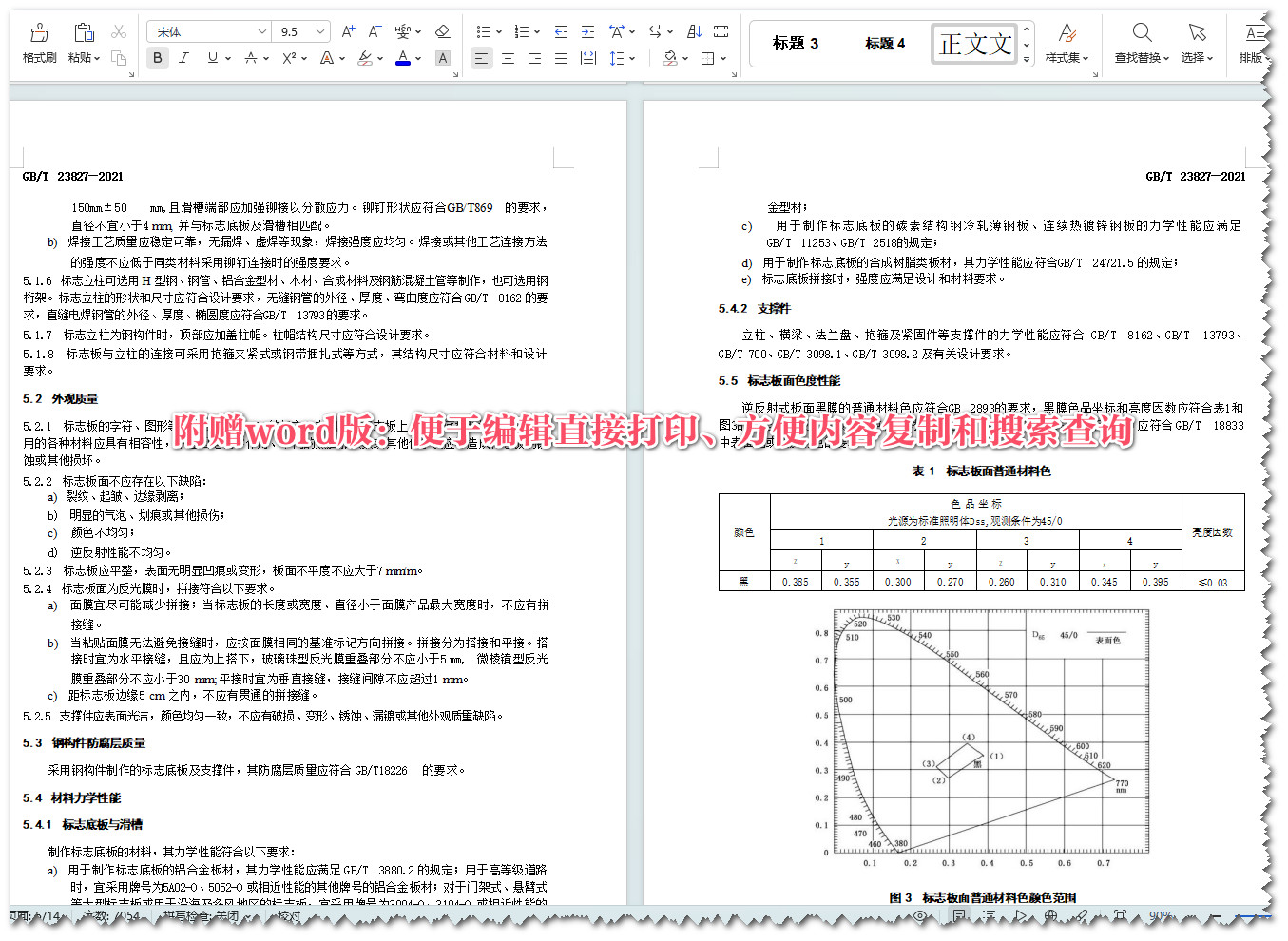The image size is (1288, 941).
Task: Clear formatting with the eraser icon
Action: tap(443, 31)
